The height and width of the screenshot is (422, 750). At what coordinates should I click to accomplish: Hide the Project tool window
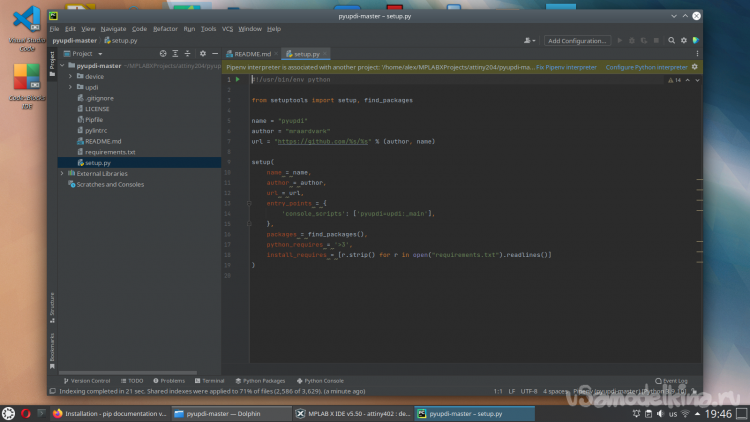pyautogui.click(x=215, y=53)
